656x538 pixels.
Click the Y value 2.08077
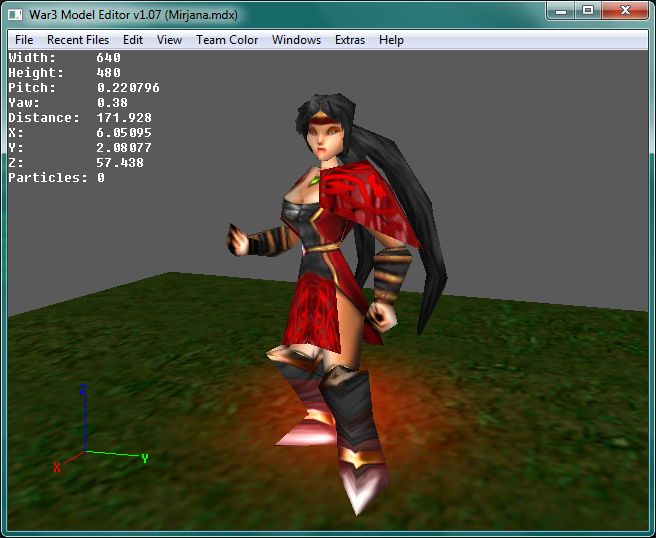tap(124, 148)
